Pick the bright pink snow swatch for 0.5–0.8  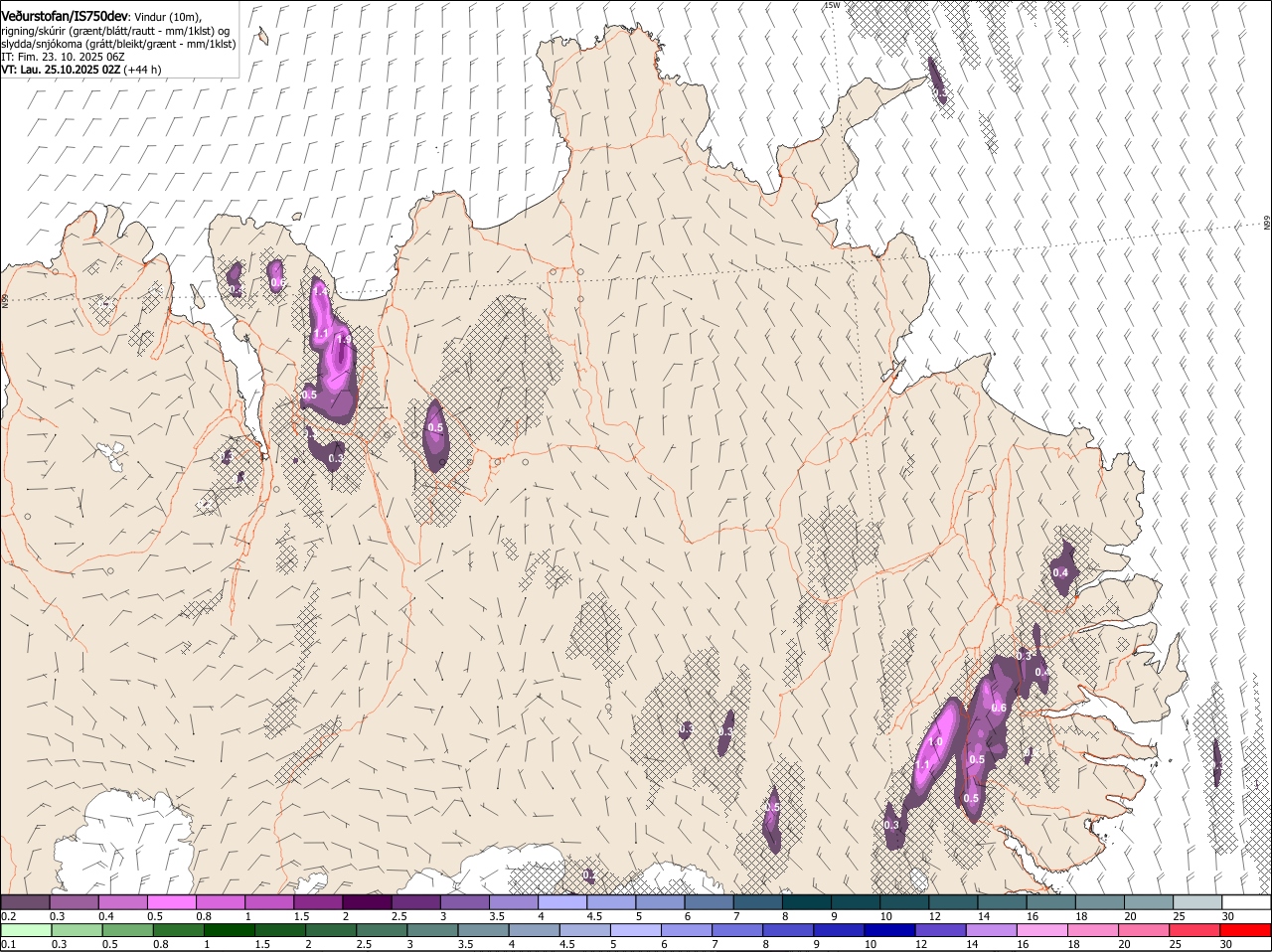(x=171, y=901)
